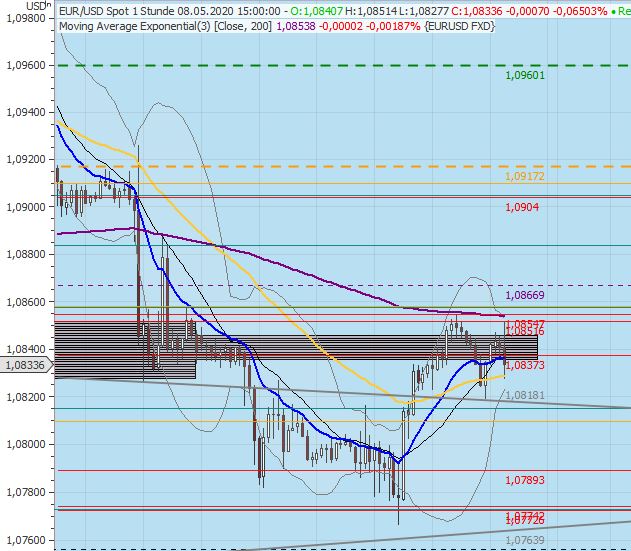Click the purple EMA value 1,08538
Viewport: 631px width, 551px height.
click(296, 27)
